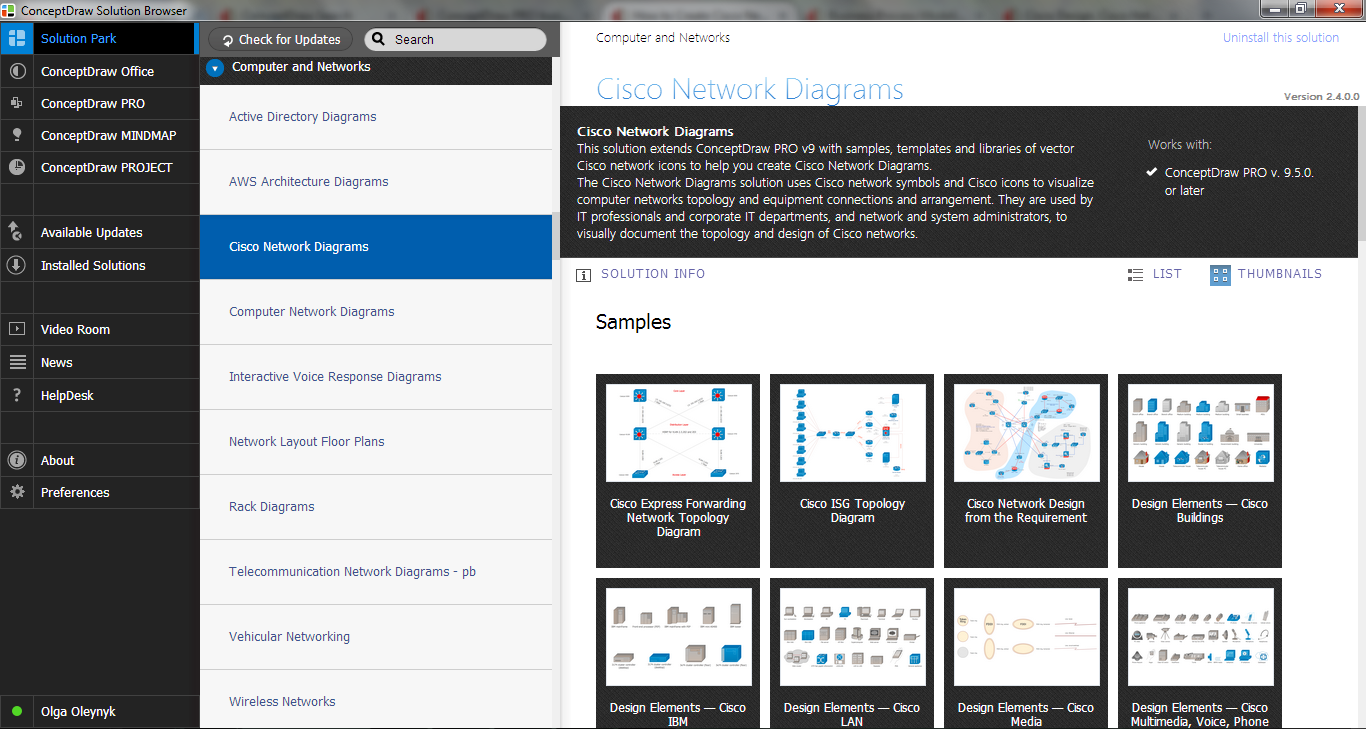
Task: Click the ConceptDraw PROJECT pie icon
Action: click(17, 168)
